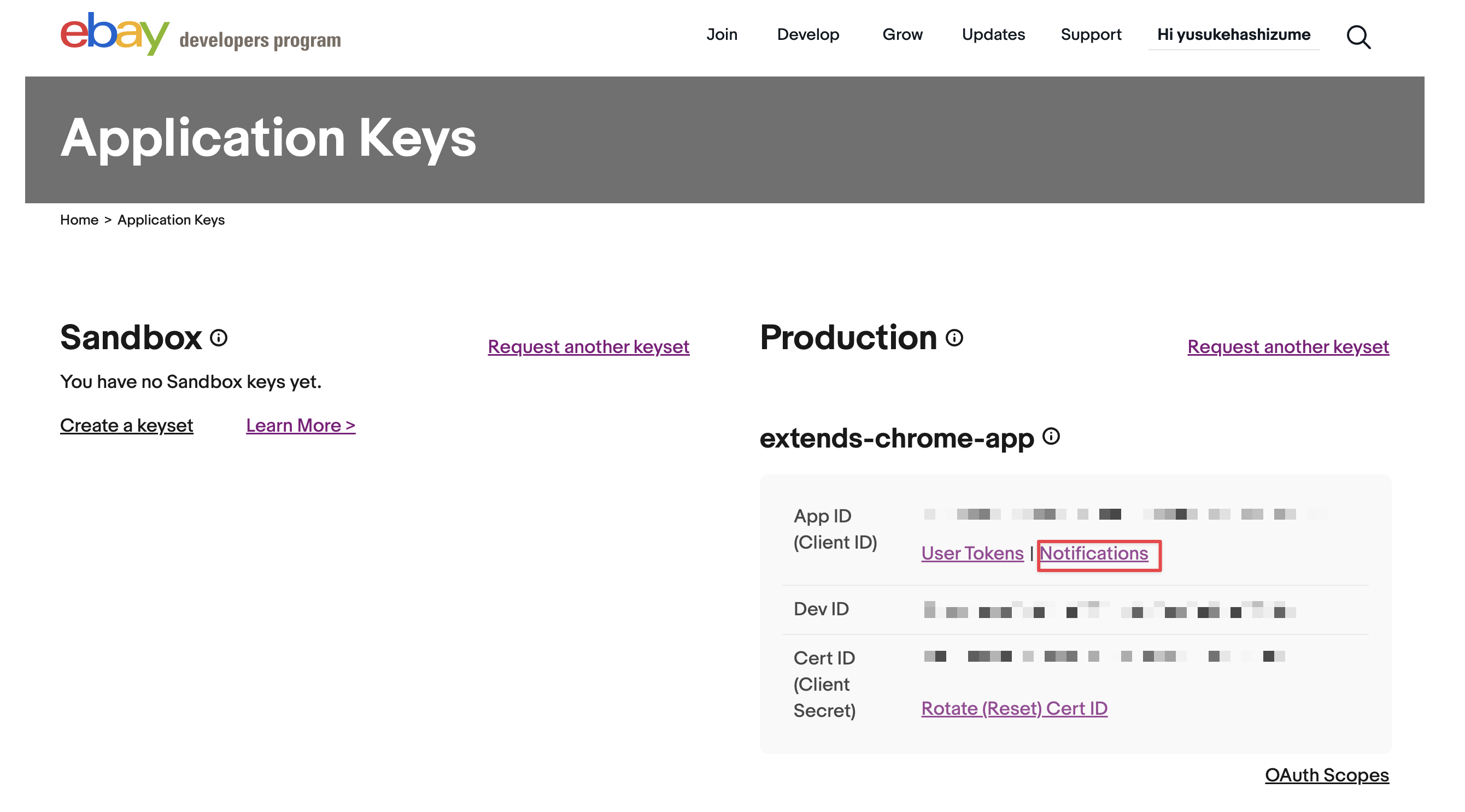Click the Cert ID (Client Secret) label
The image size is (1465, 812).
click(x=825, y=684)
